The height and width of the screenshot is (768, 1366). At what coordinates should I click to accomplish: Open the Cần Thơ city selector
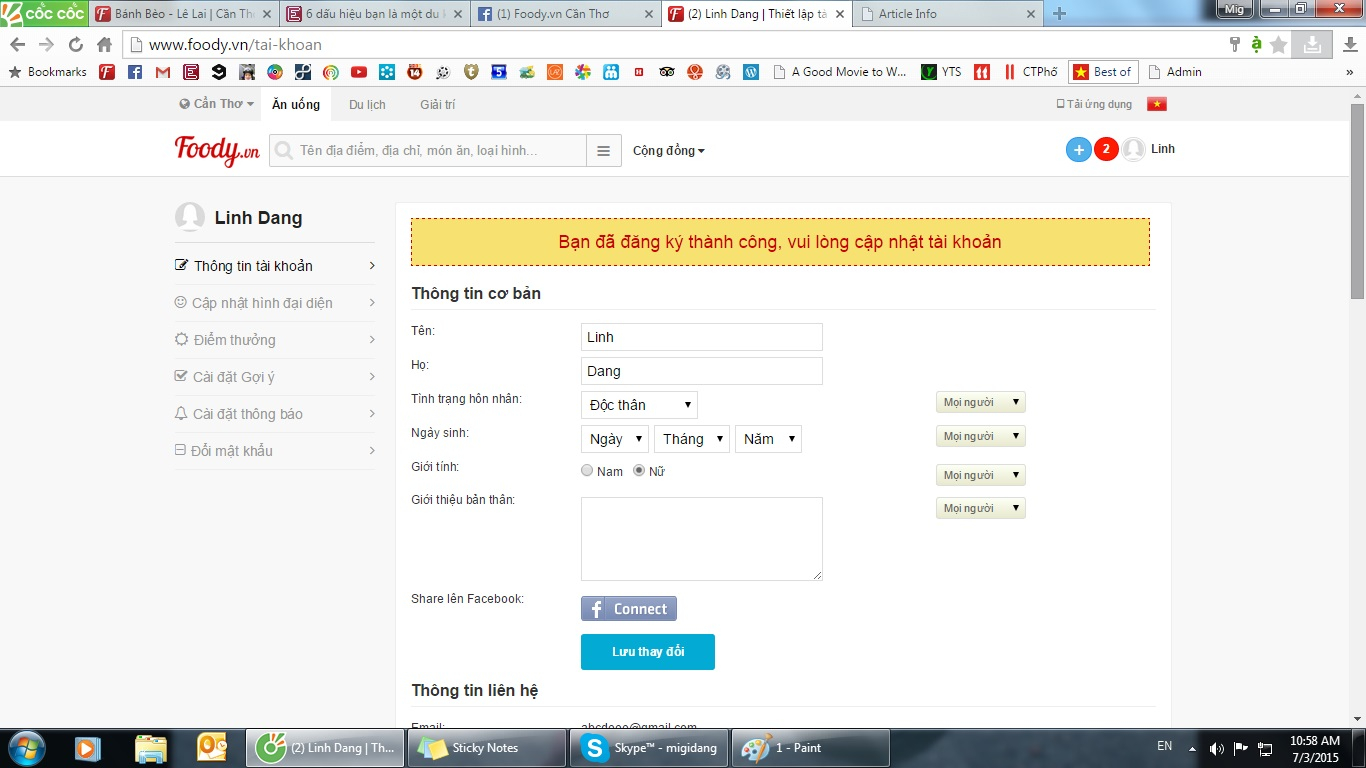pyautogui.click(x=216, y=104)
